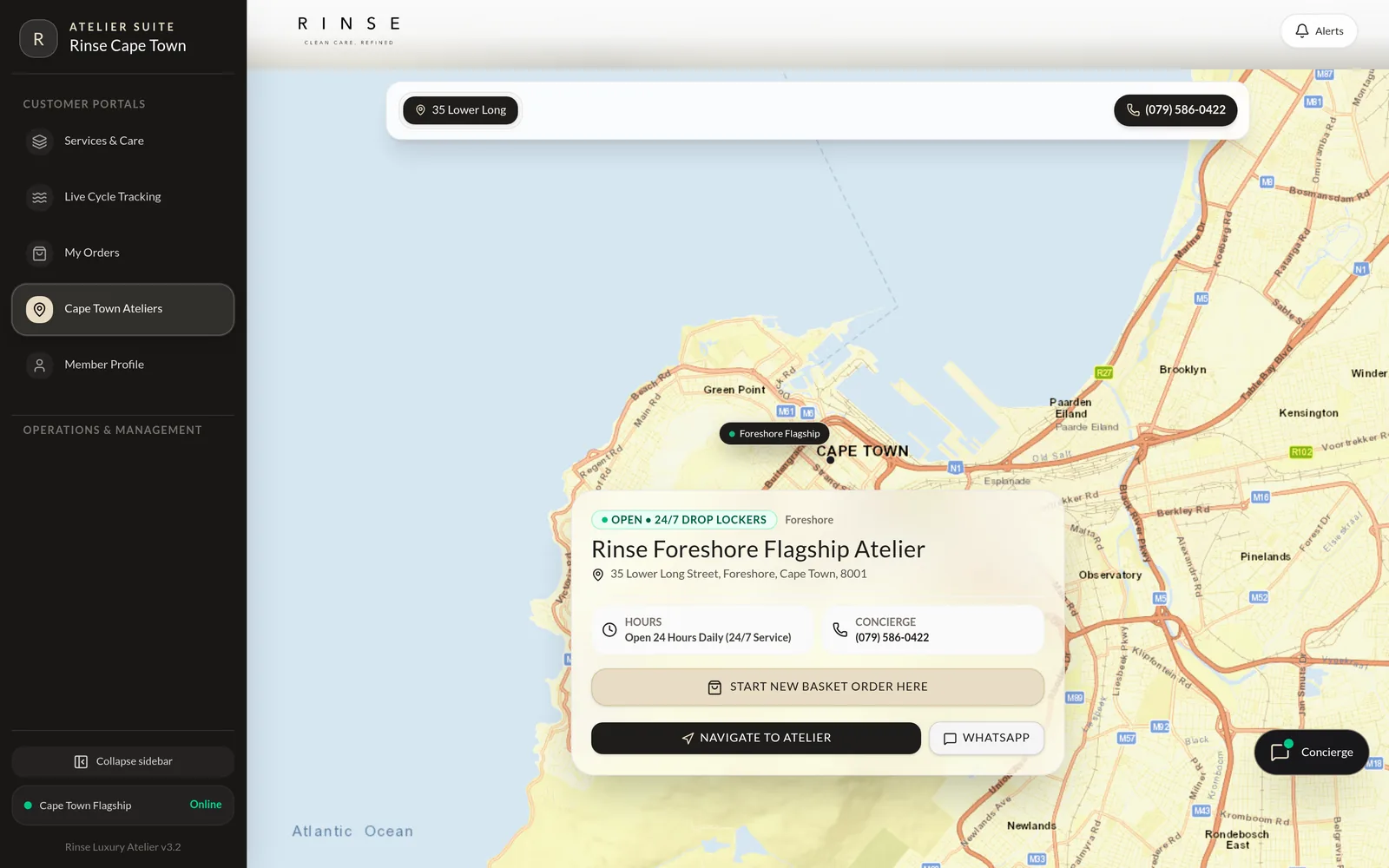The width and height of the screenshot is (1389, 868).
Task: Click the OPEN 24/7 DROP LOCKERS badge
Action: (x=684, y=520)
